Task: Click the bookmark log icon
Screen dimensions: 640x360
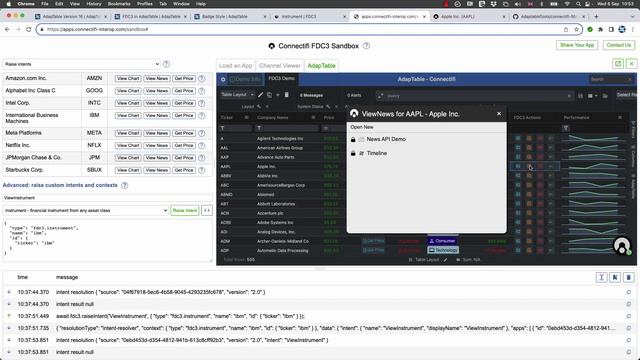Action: (615, 278)
